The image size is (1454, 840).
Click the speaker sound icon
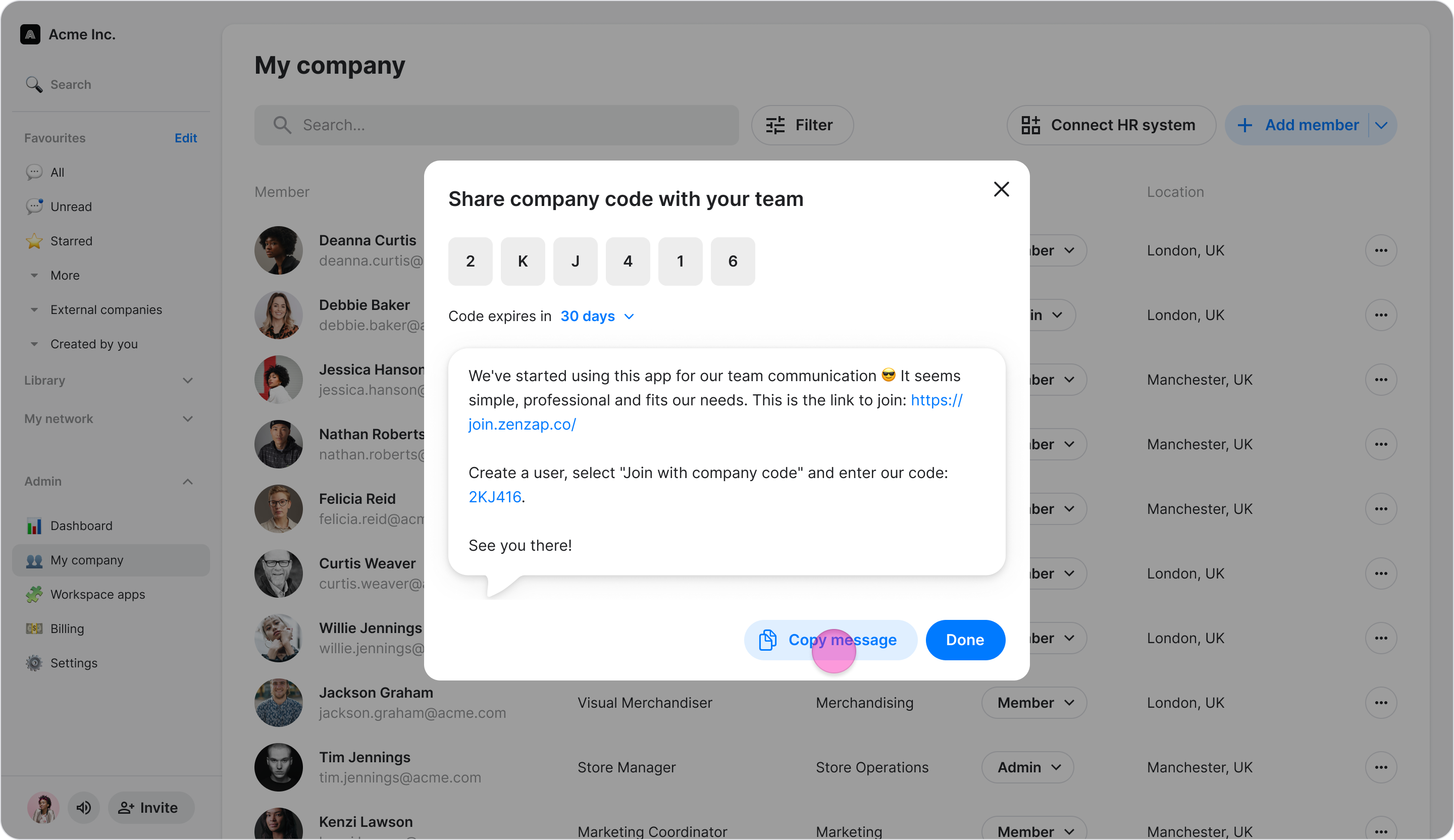coord(84,808)
